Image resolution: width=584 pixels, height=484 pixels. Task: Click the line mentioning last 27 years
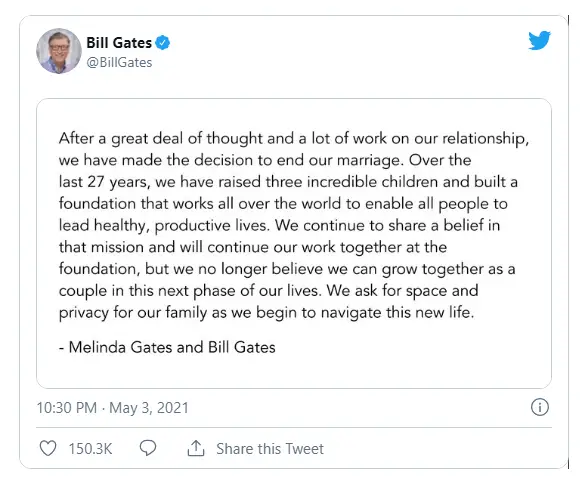[288, 182]
